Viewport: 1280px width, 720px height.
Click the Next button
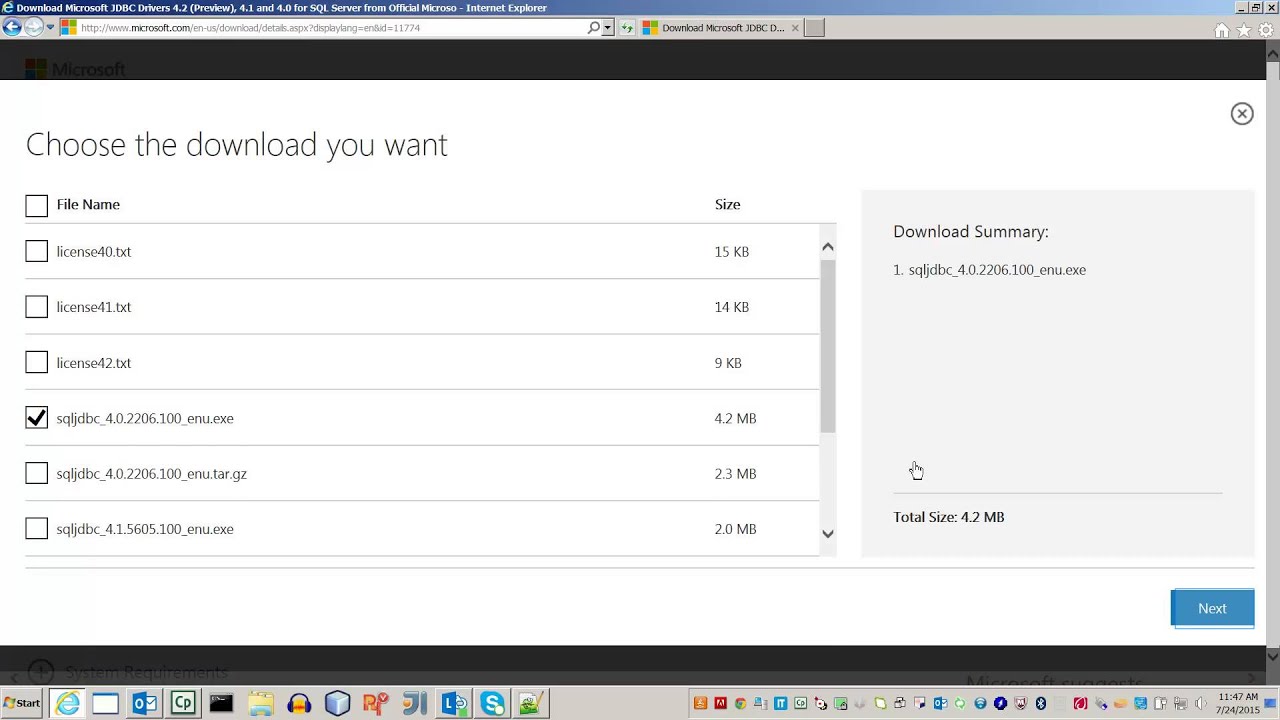pos(1212,608)
